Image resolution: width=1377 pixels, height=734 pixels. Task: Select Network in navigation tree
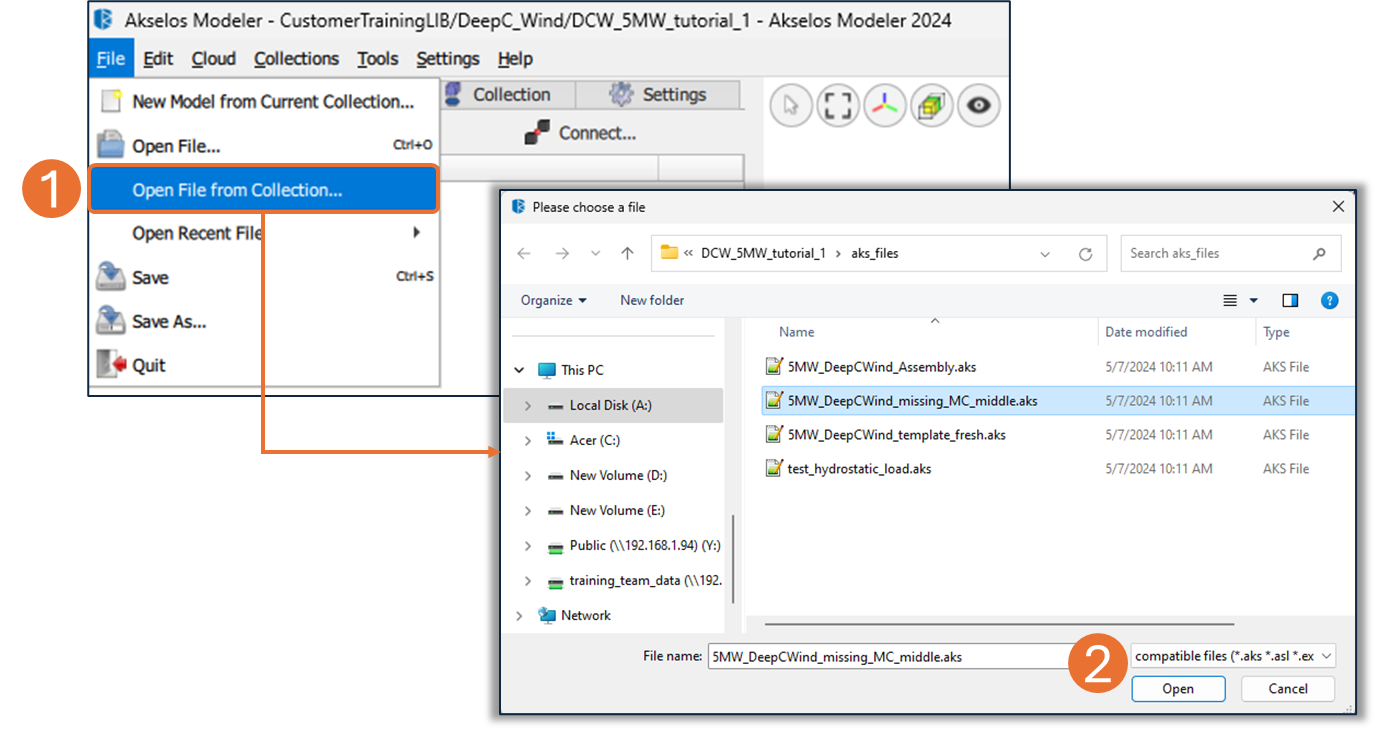(585, 615)
